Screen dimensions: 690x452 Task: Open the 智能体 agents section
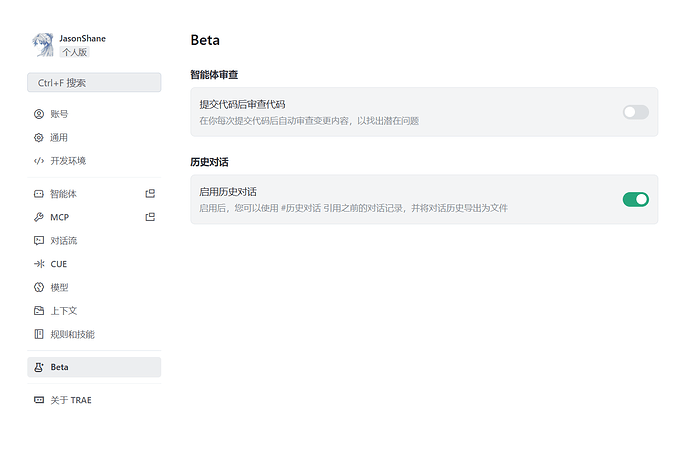pos(94,194)
